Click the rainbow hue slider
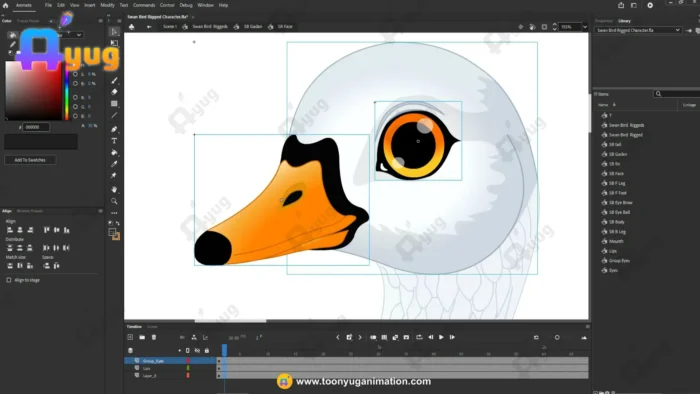The image size is (700, 394). click(67, 91)
